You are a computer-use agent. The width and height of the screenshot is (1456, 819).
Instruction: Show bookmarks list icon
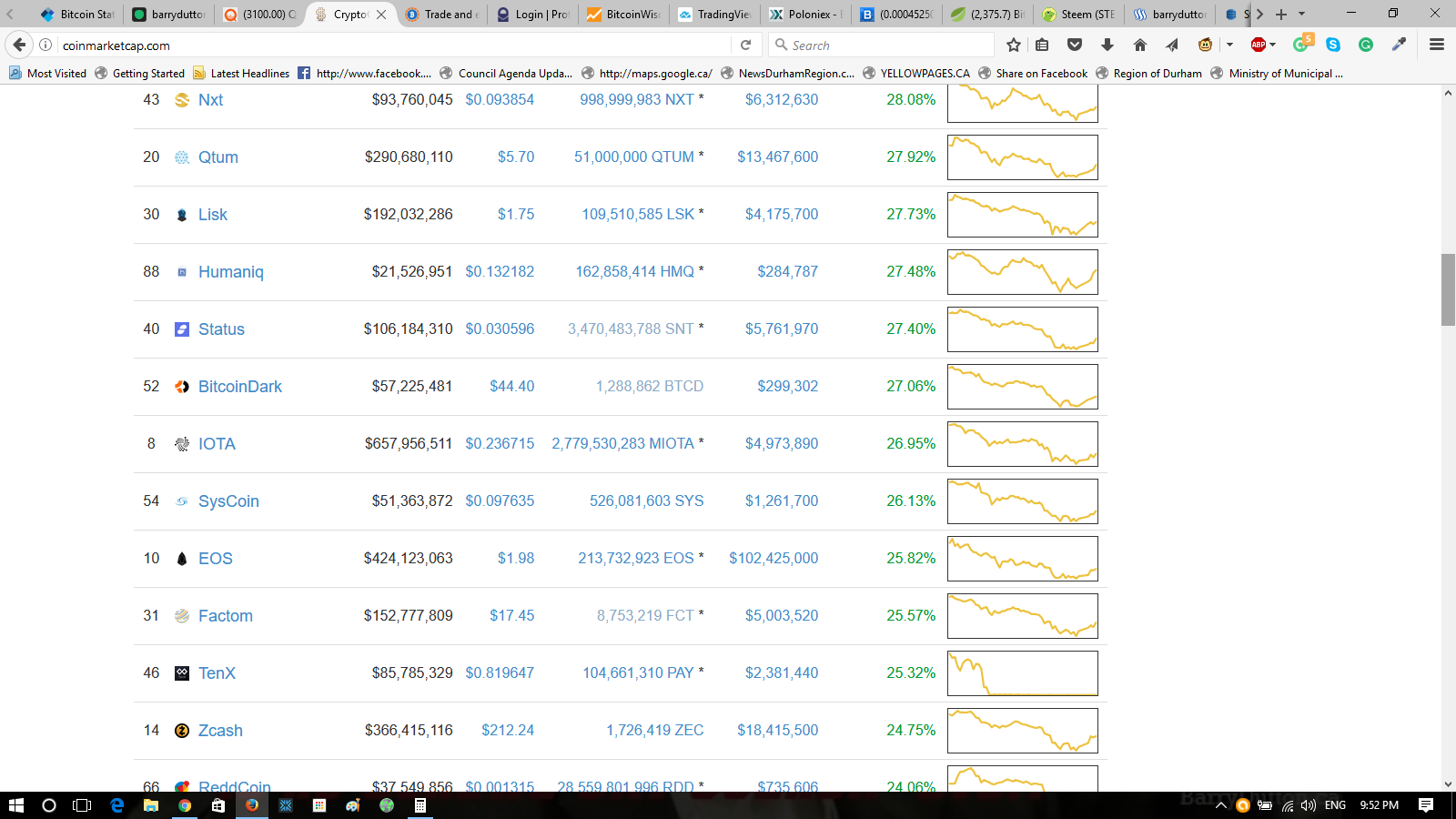tap(1043, 45)
